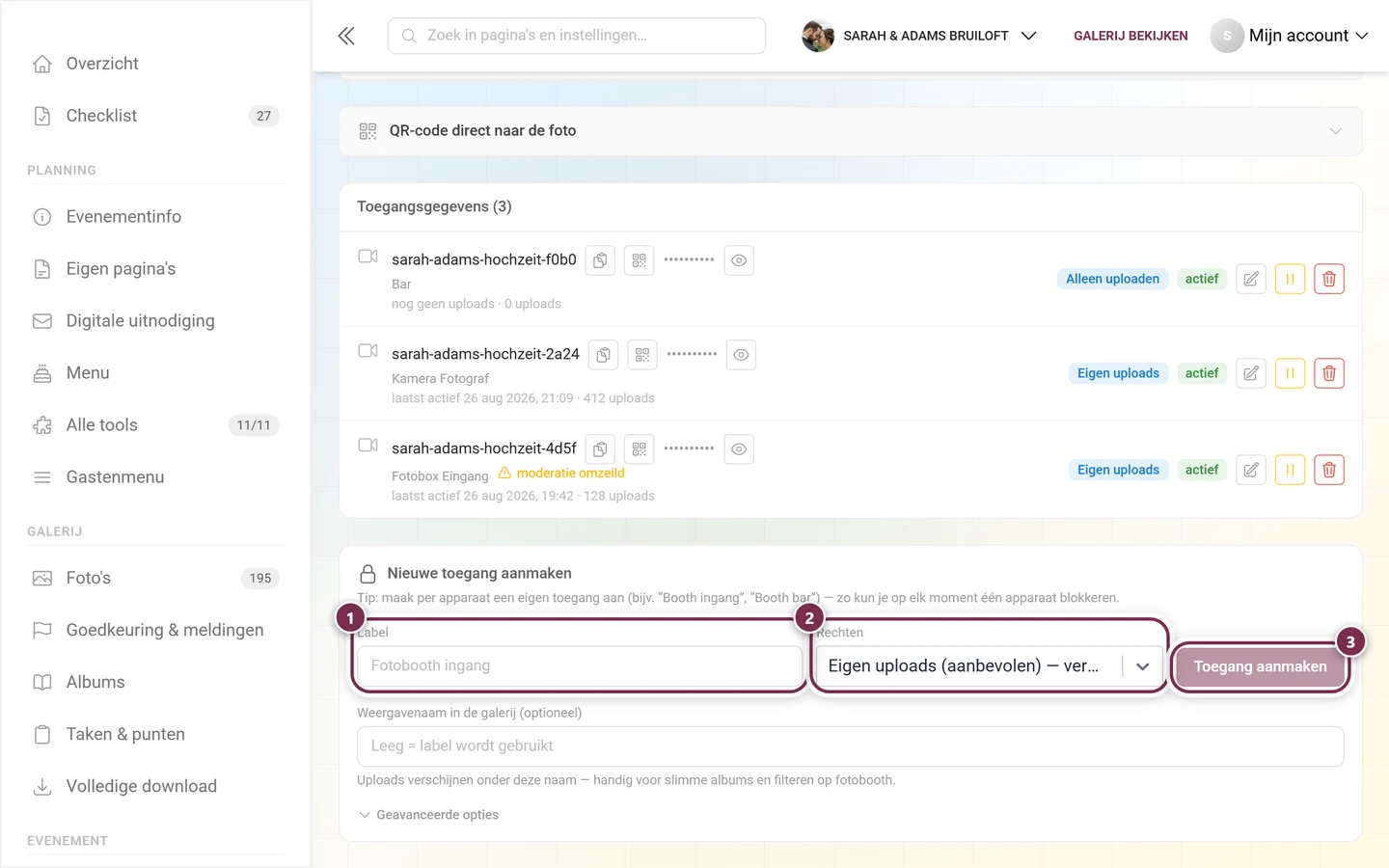Image resolution: width=1389 pixels, height=868 pixels.
Task: Copy the sarah-adams-hochzeit-f0b0 access name
Action: 600,260
